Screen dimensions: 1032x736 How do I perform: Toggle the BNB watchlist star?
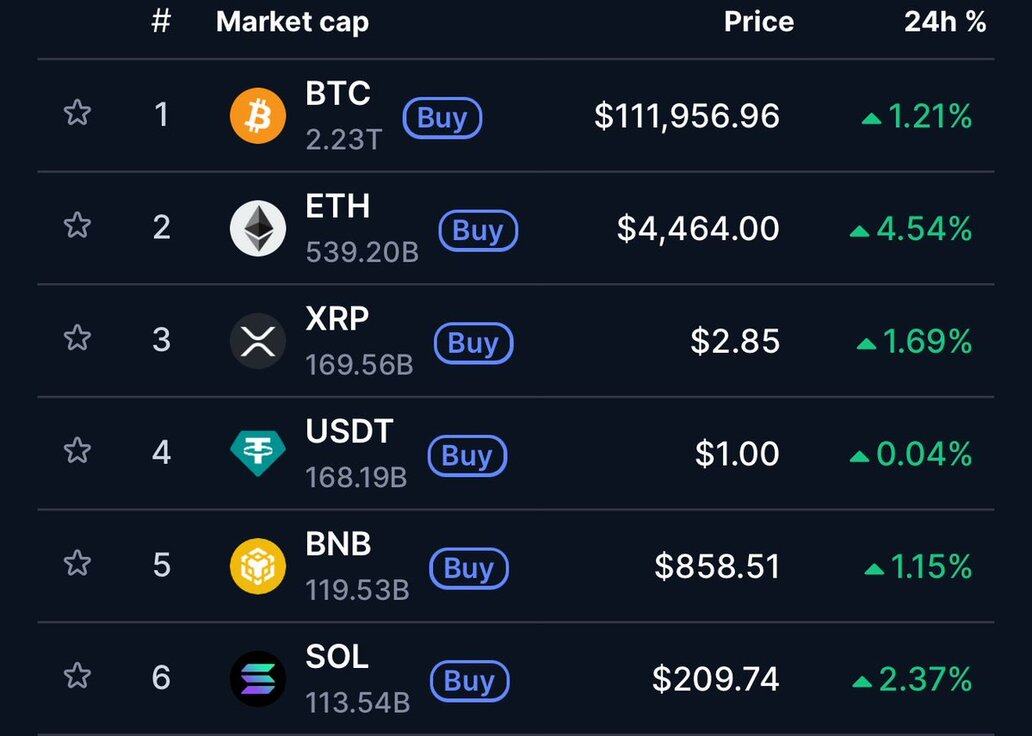(77, 563)
